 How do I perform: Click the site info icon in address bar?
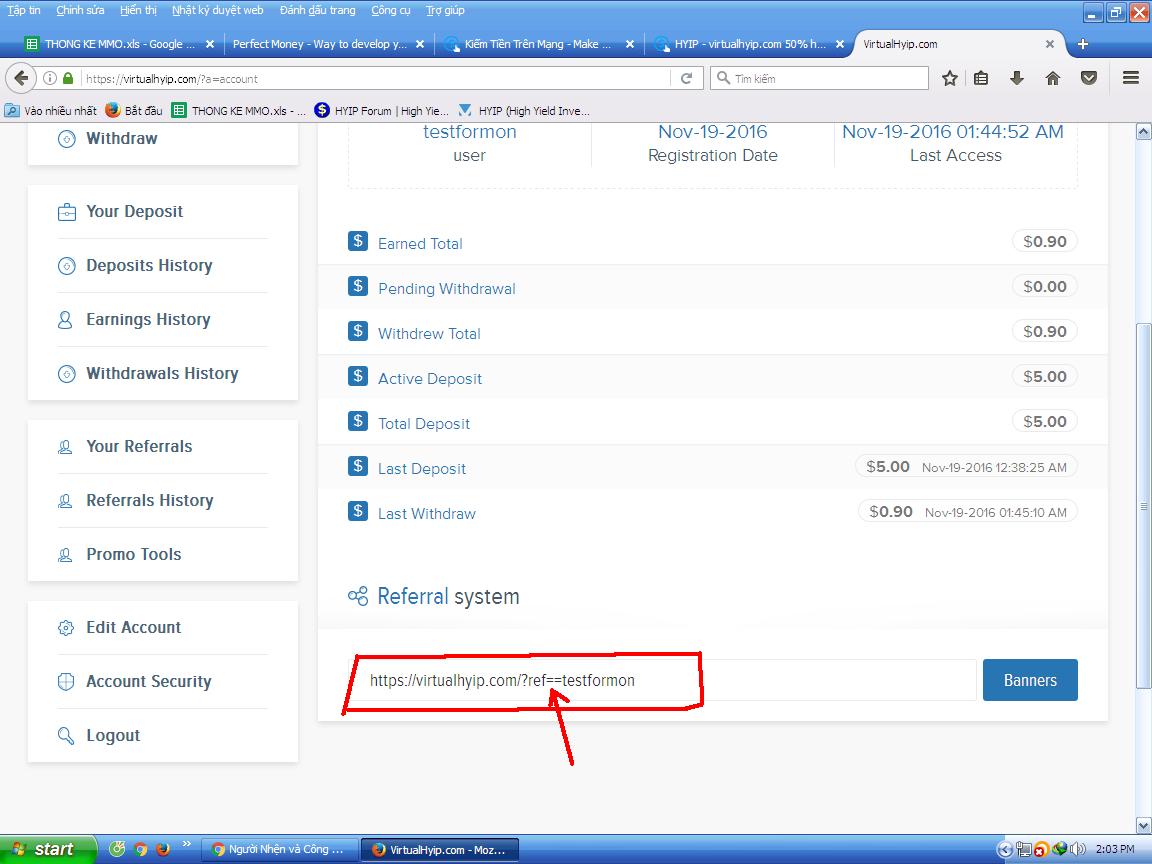[x=50, y=78]
